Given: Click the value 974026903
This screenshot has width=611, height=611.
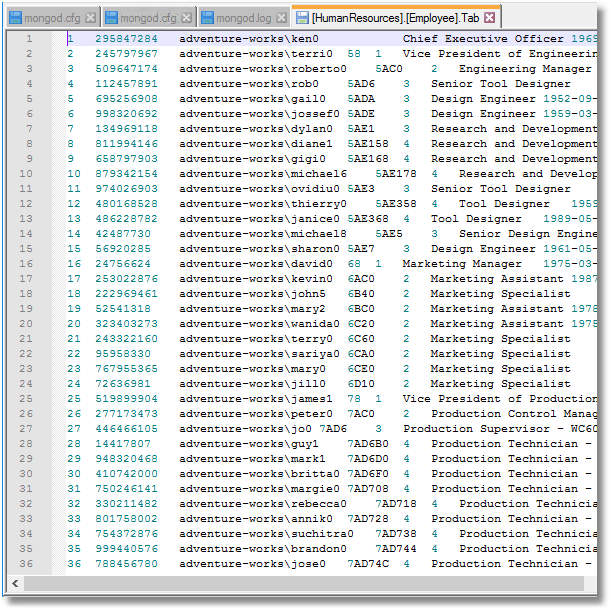Looking at the screenshot, I should pyautogui.click(x=127, y=189).
